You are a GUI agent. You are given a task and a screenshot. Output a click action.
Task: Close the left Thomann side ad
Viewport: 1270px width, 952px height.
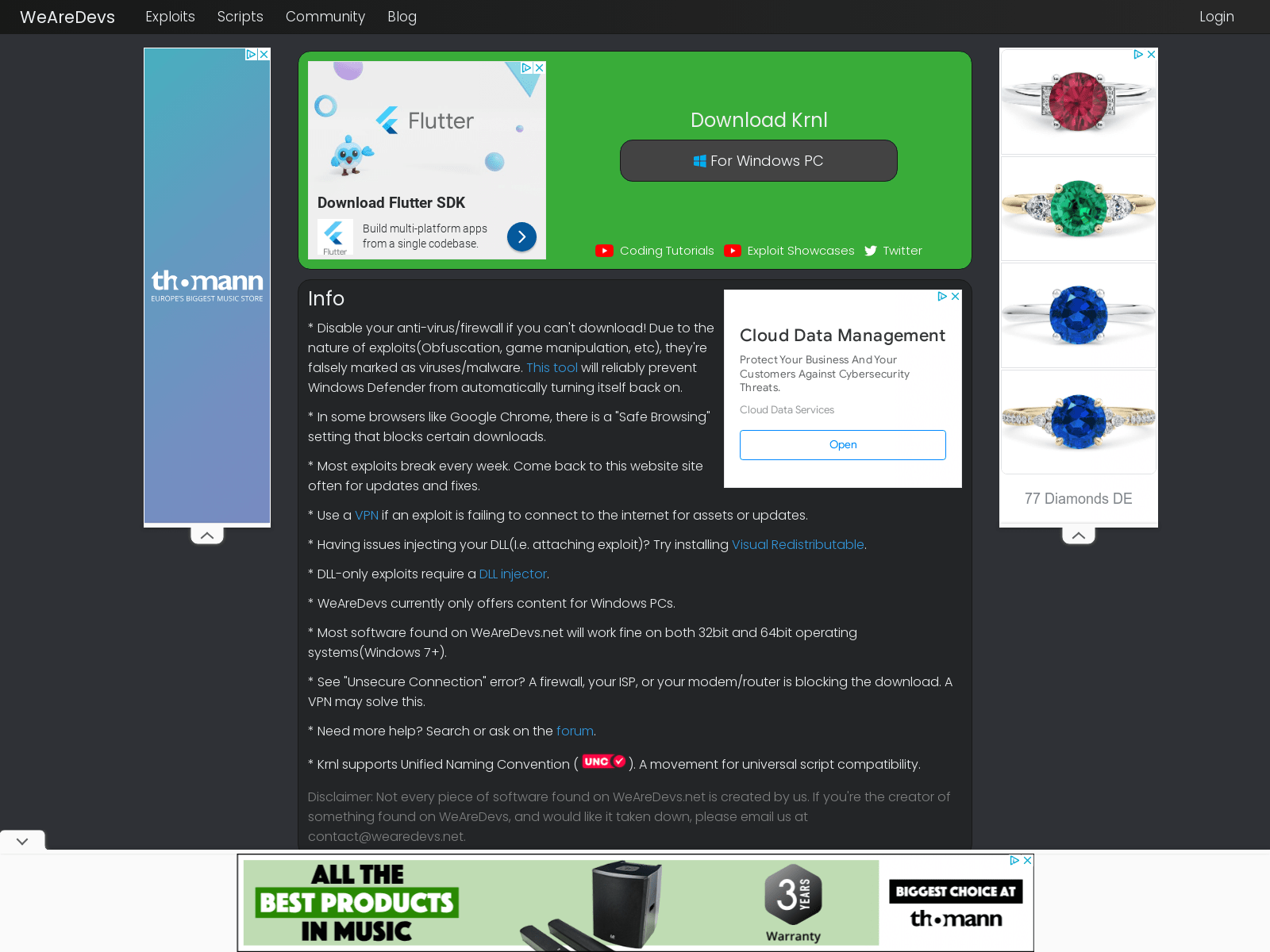click(x=264, y=55)
